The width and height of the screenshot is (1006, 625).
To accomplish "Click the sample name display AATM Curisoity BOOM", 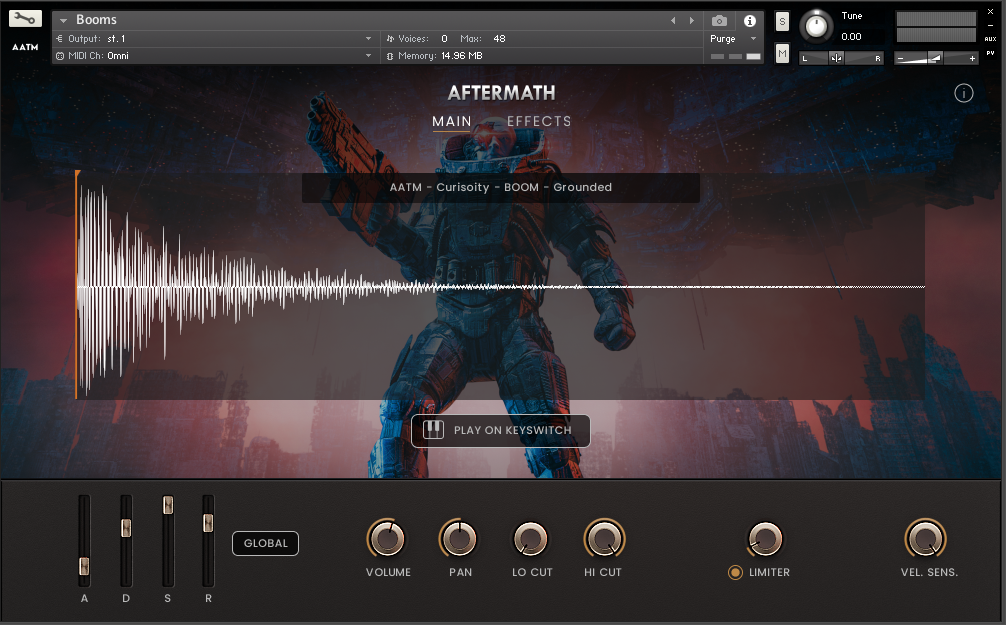I will click(500, 187).
